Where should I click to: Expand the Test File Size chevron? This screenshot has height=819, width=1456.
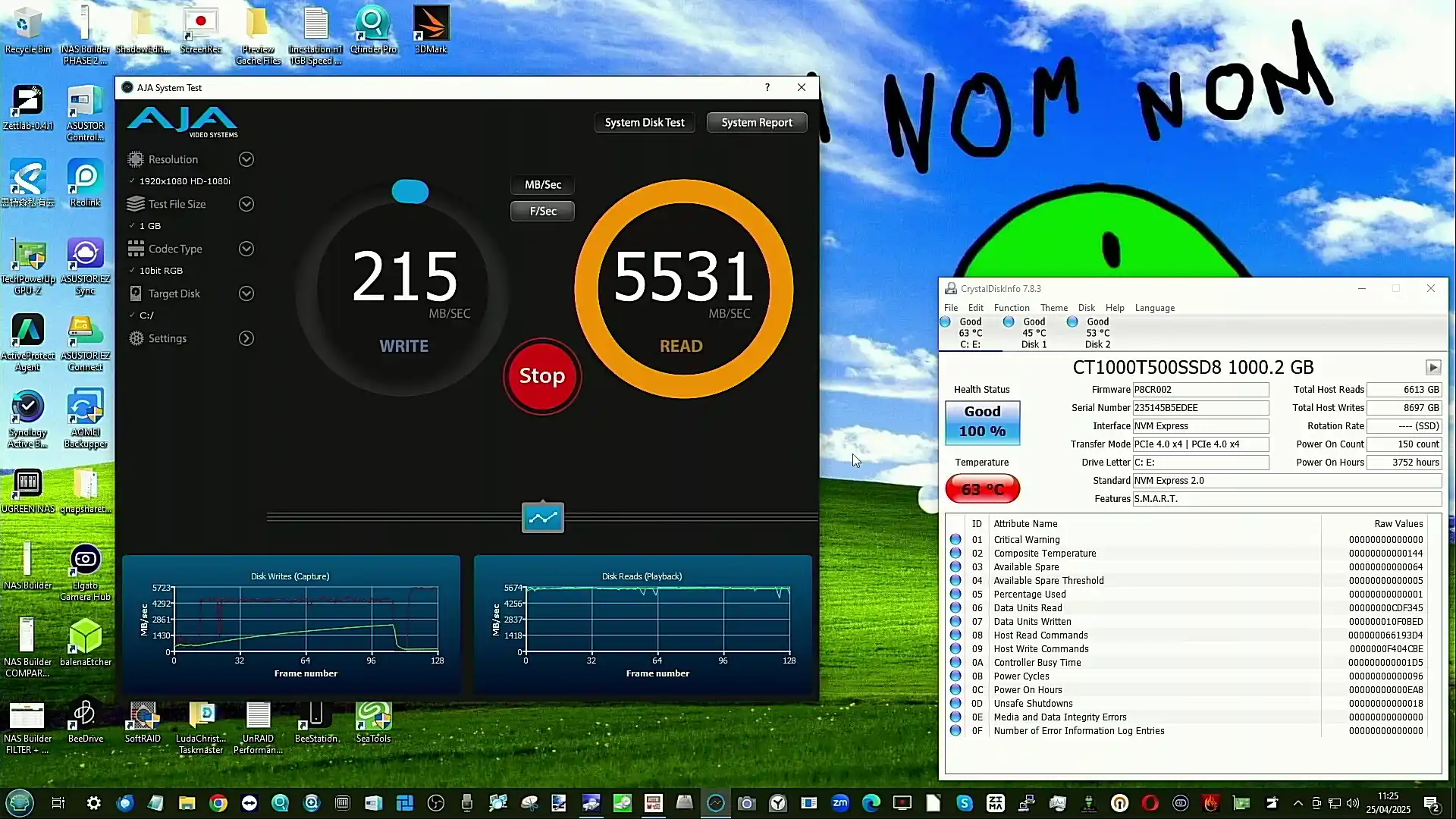[x=246, y=204]
